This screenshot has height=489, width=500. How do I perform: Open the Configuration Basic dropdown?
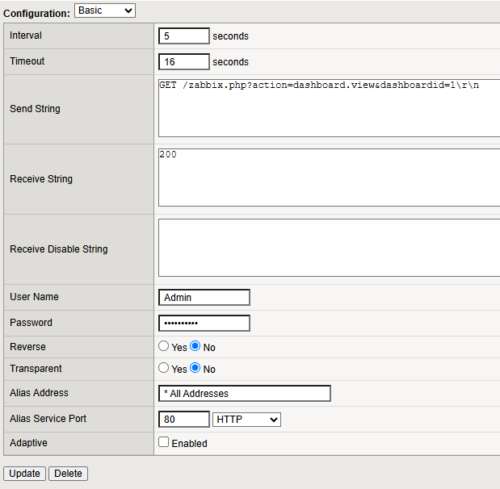(x=105, y=11)
